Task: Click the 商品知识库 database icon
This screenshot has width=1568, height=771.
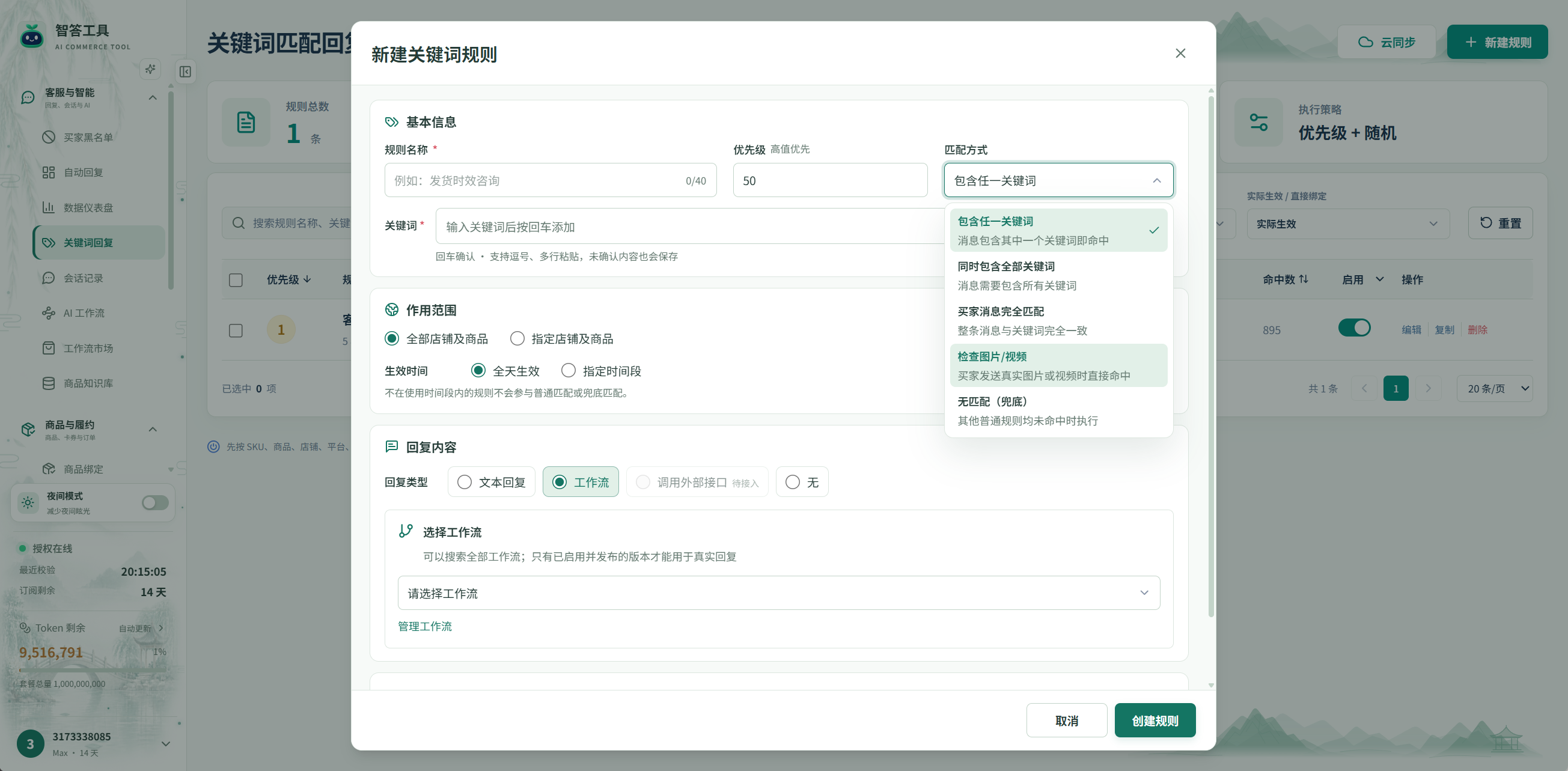Action: (x=49, y=383)
